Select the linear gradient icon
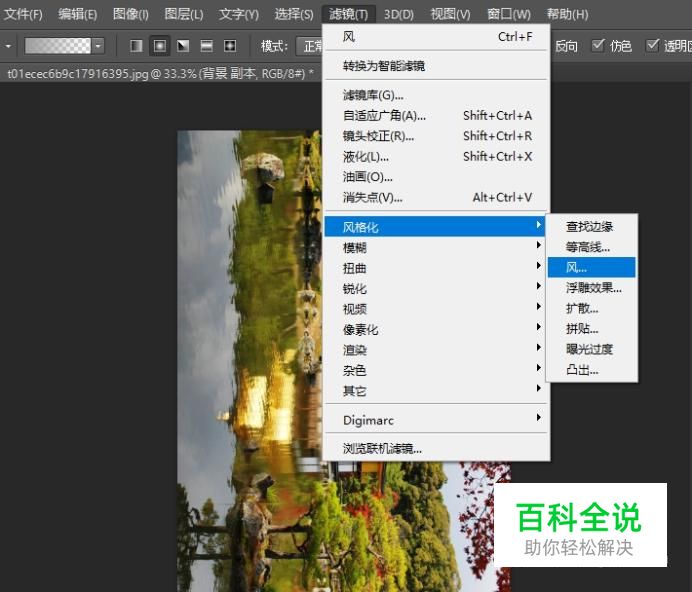The width and height of the screenshot is (692, 592). 136,45
